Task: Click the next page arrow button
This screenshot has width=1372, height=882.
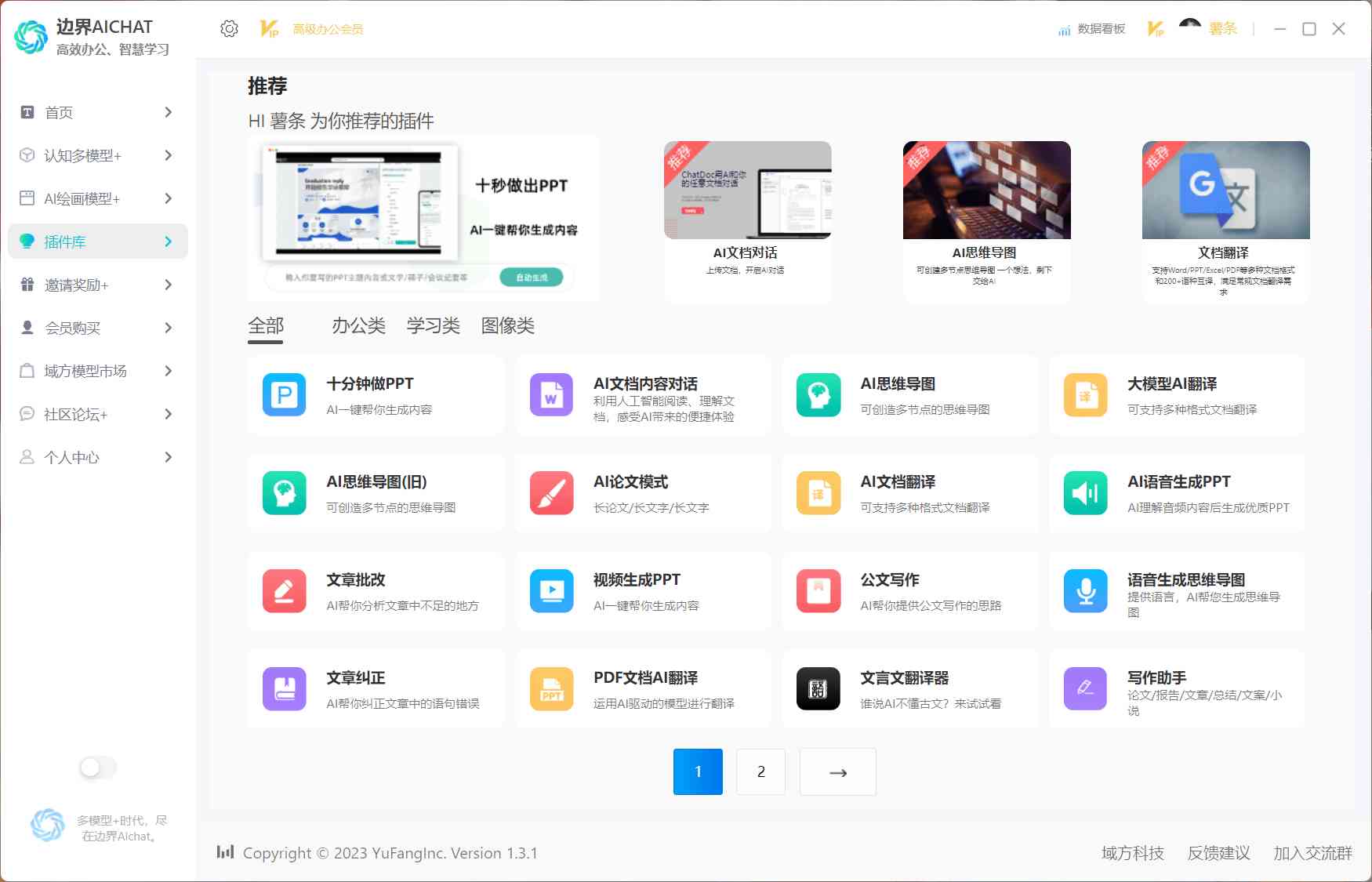Action: click(838, 771)
